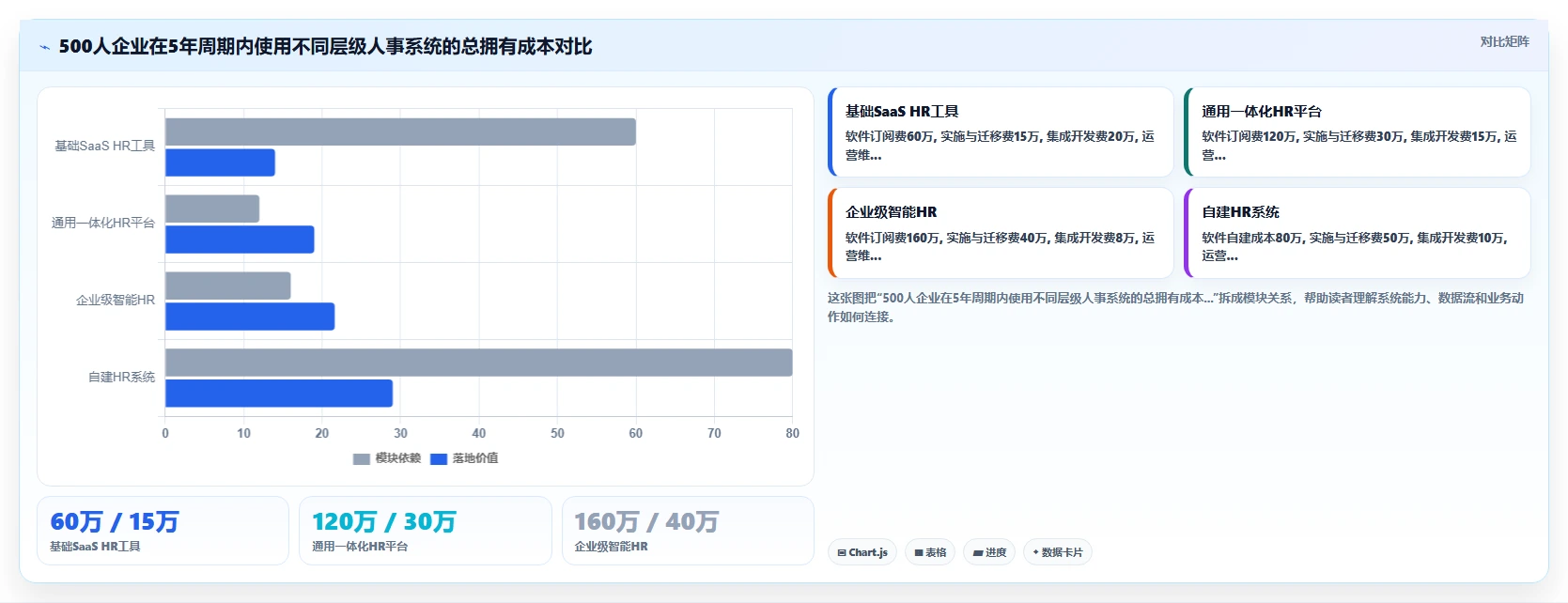Open the 自建HR系统 info card
This screenshot has height=603, width=1568.
click(1358, 233)
